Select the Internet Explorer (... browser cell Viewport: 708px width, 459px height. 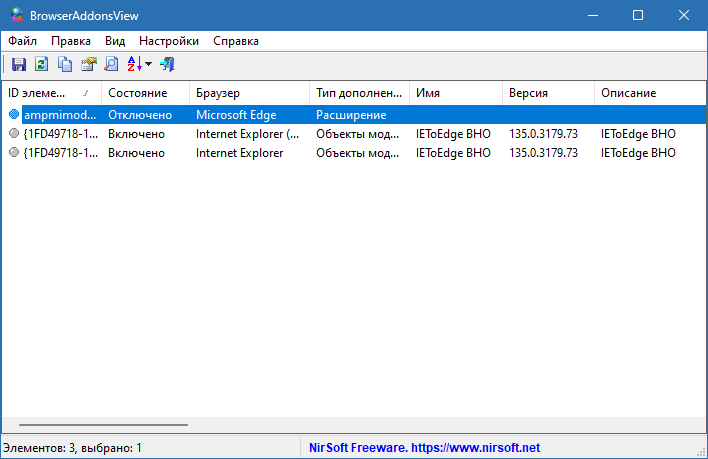[247, 134]
